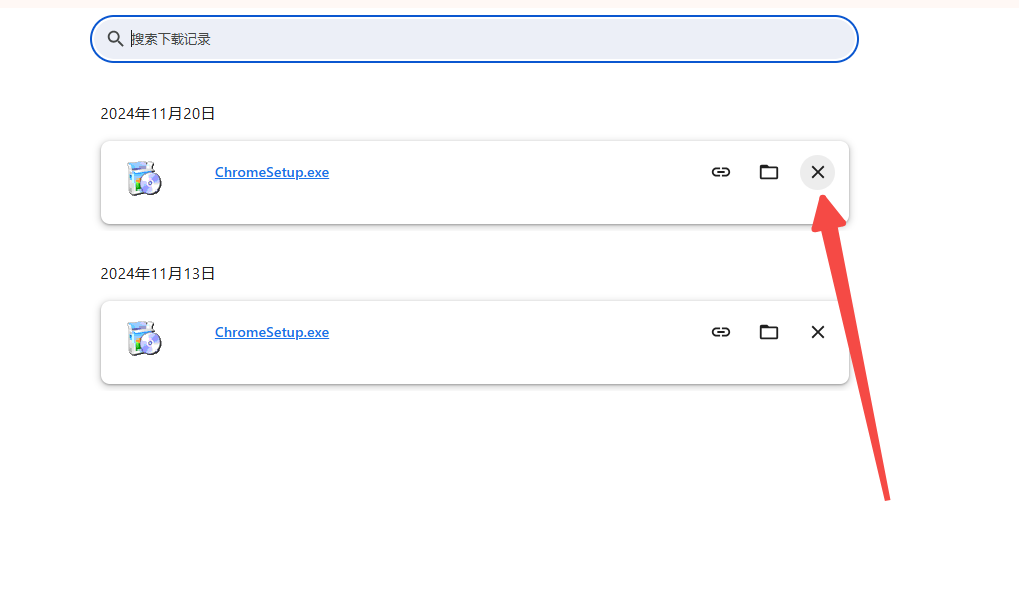Remove the November 13 ChromeSetup.exe entry

[x=818, y=332]
